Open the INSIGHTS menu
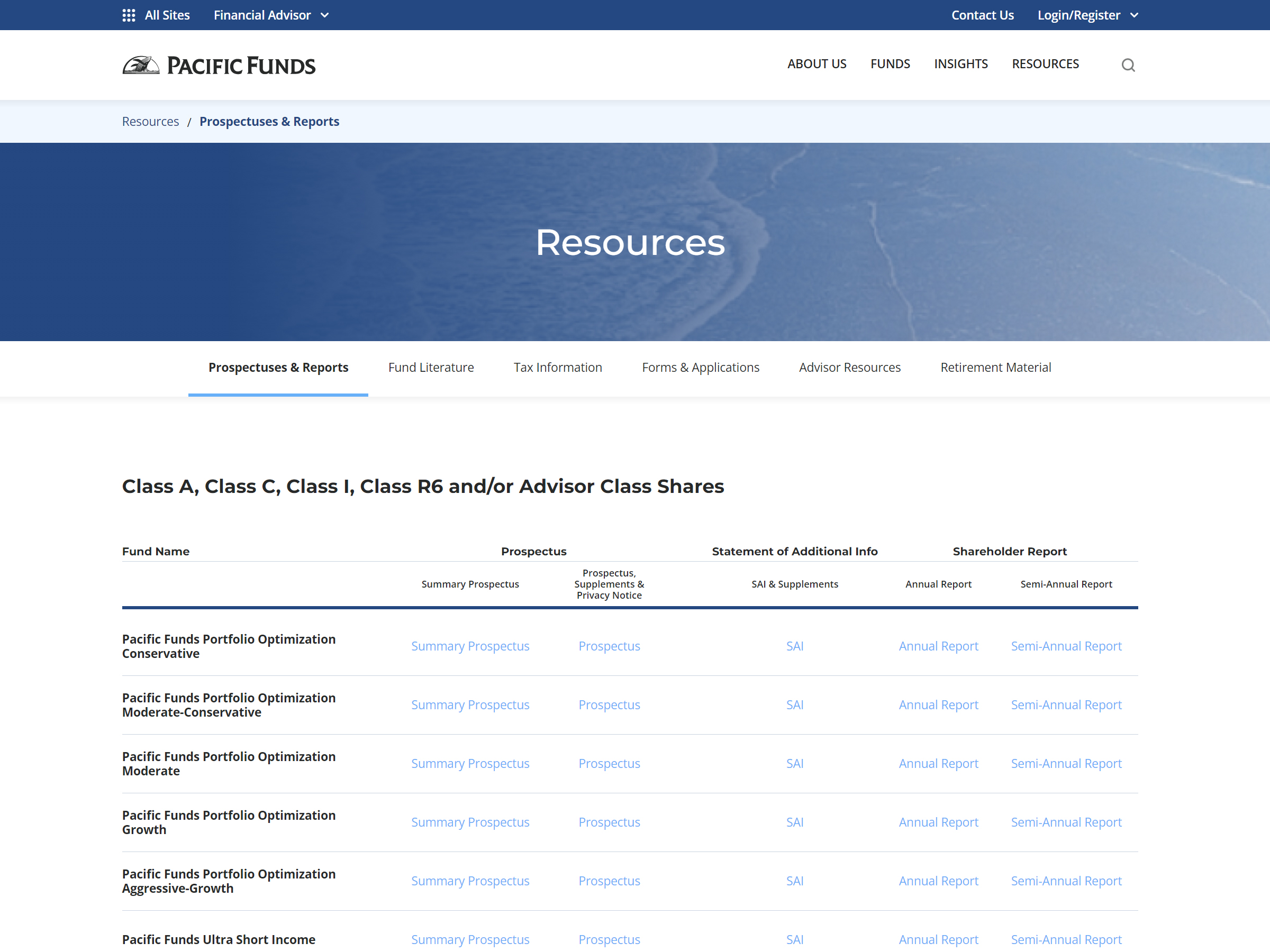 pyautogui.click(x=960, y=63)
